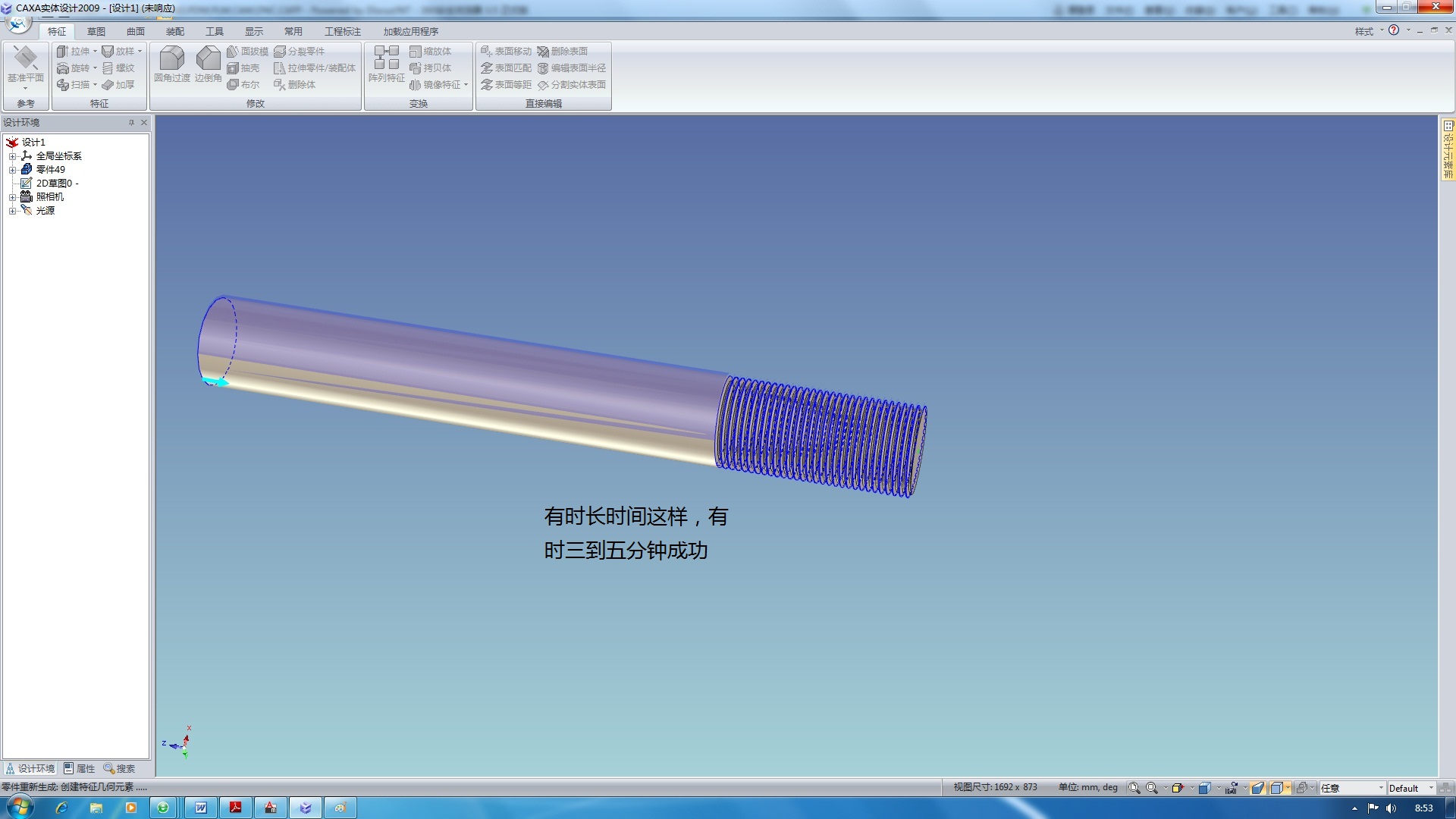Toggle the highlighted shaded rendering icon

pos(1258,788)
